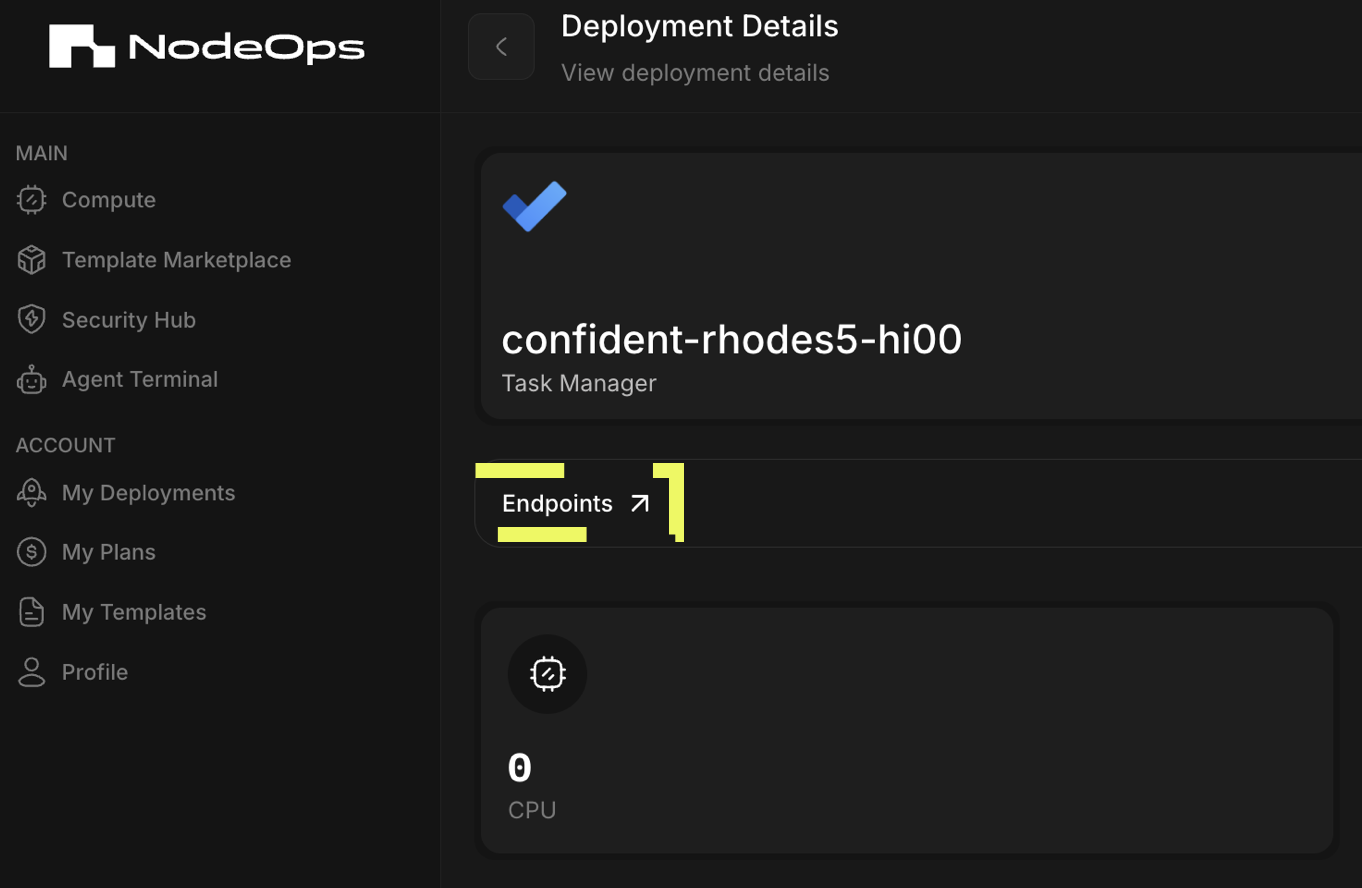This screenshot has width=1362, height=888.
Task: Click the Template Marketplace box icon
Action: point(32,260)
